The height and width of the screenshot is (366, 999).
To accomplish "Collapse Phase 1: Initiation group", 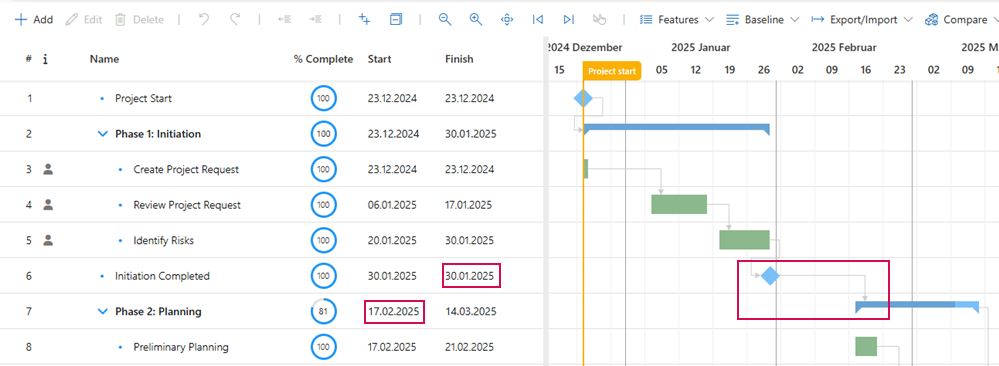I will point(102,134).
